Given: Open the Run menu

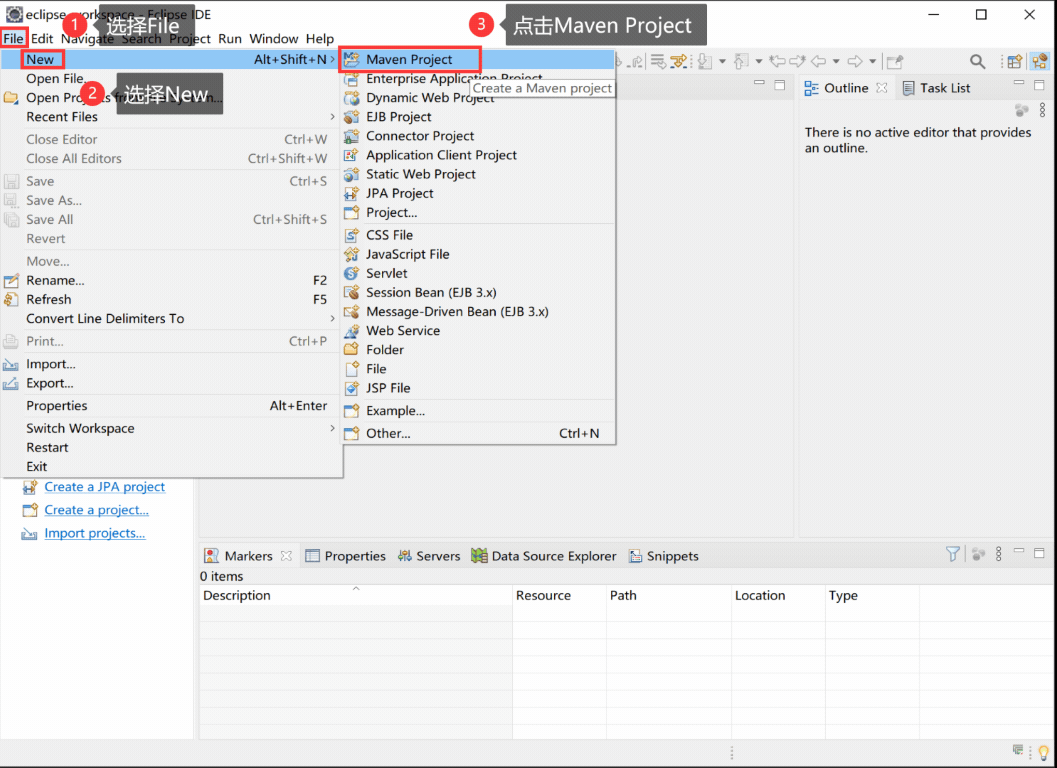Looking at the screenshot, I should coord(230,38).
